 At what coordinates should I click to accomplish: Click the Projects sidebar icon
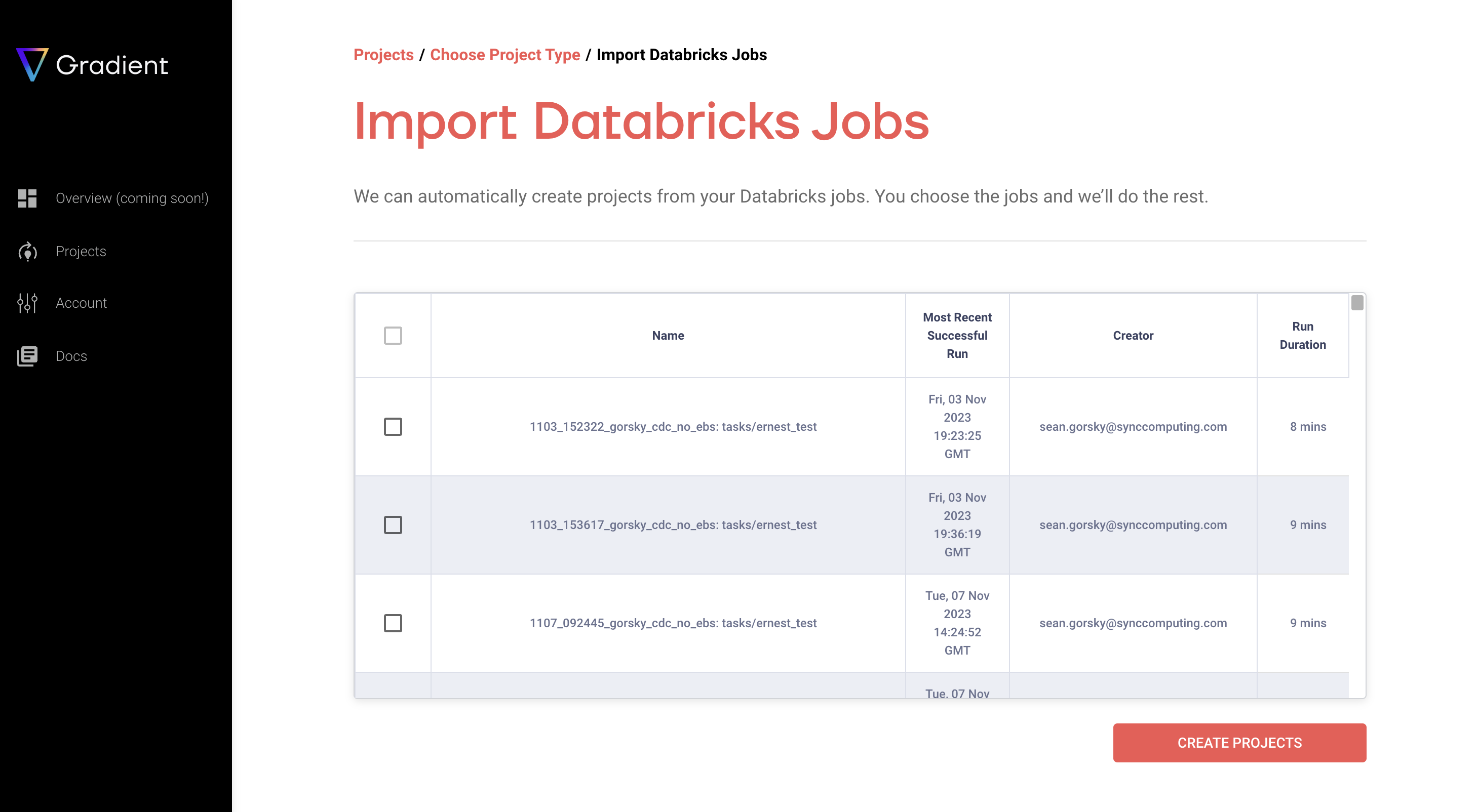(27, 252)
